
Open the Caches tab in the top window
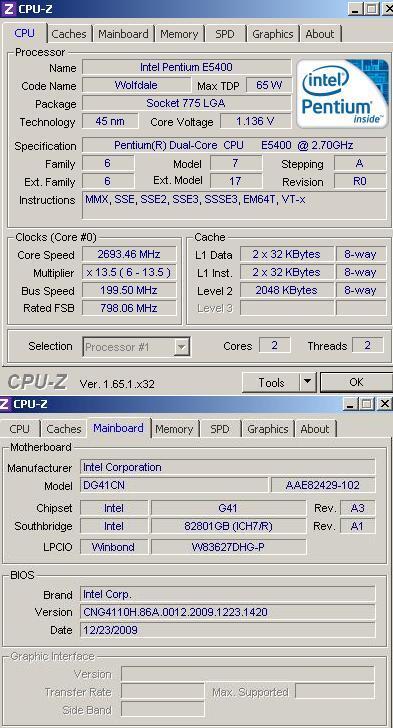click(69, 34)
